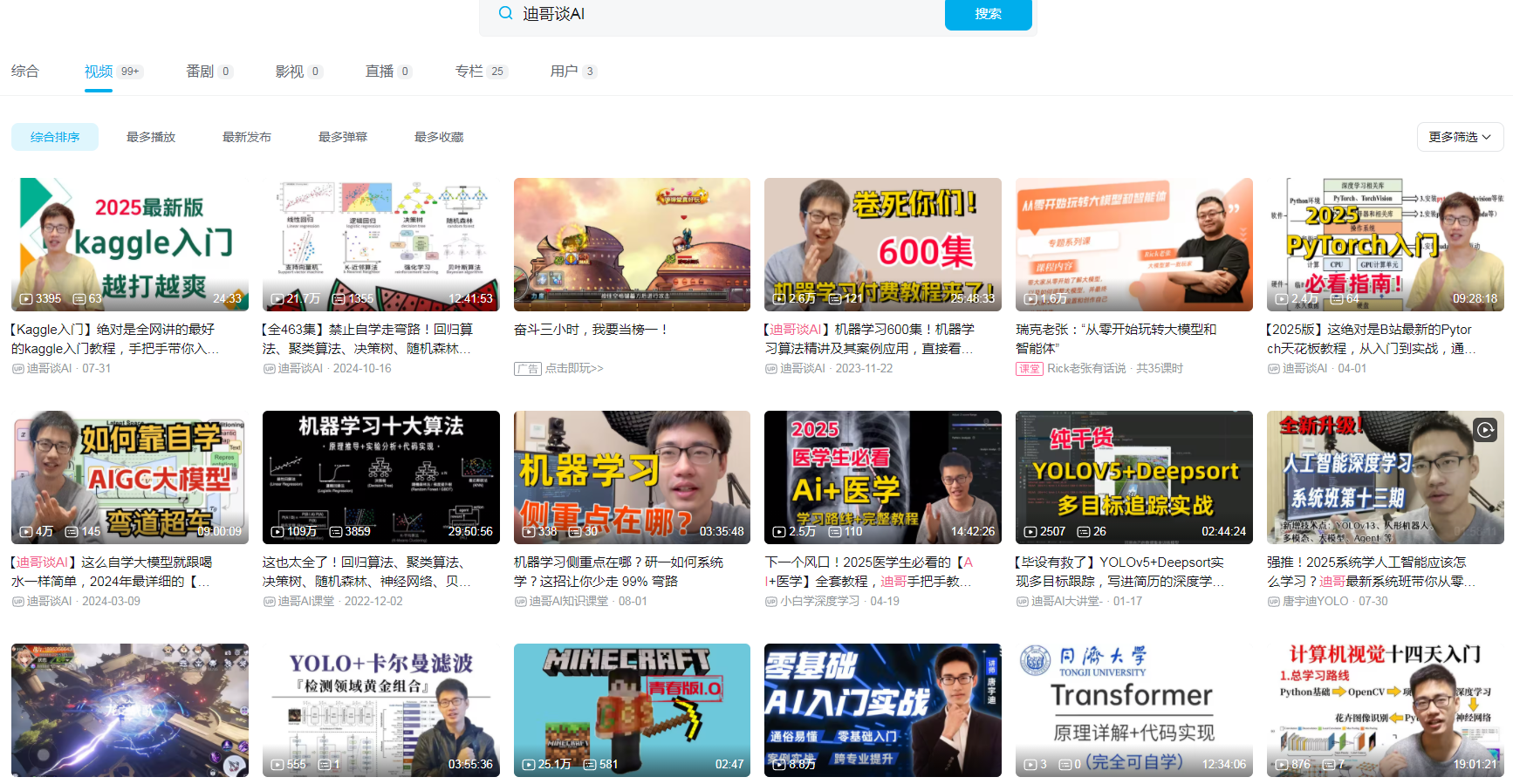Click the danmaku icon showing 3859
The width and height of the screenshot is (1513, 784).
coord(336,532)
